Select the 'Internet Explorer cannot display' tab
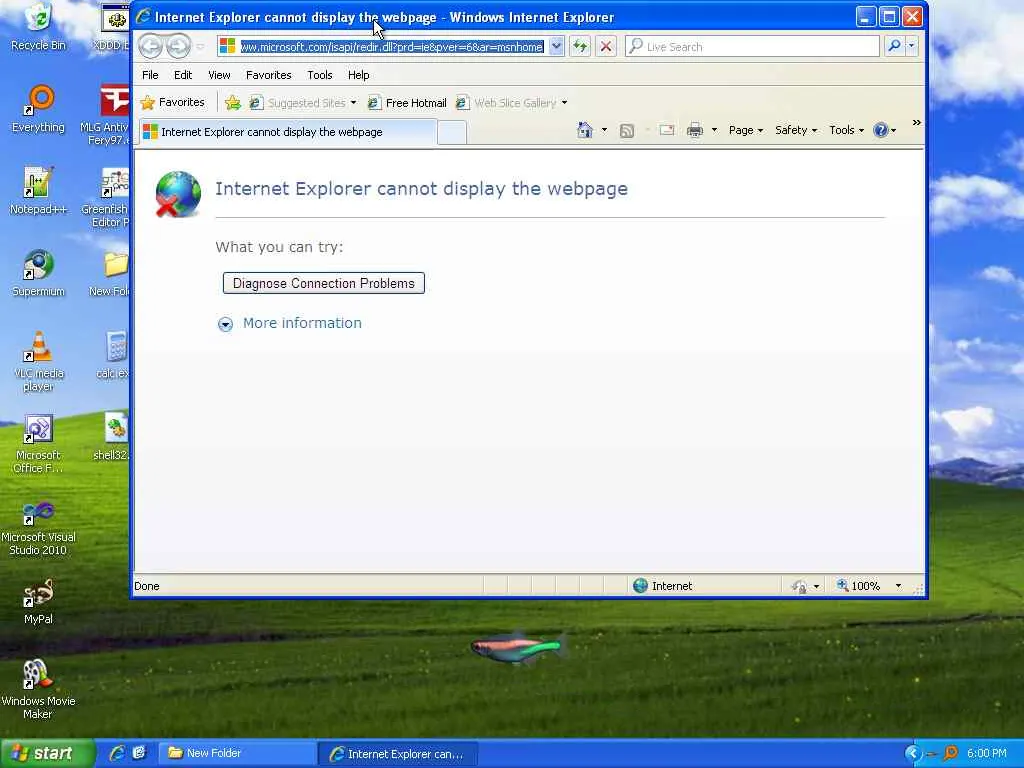This screenshot has height=768, width=1024. 287,132
